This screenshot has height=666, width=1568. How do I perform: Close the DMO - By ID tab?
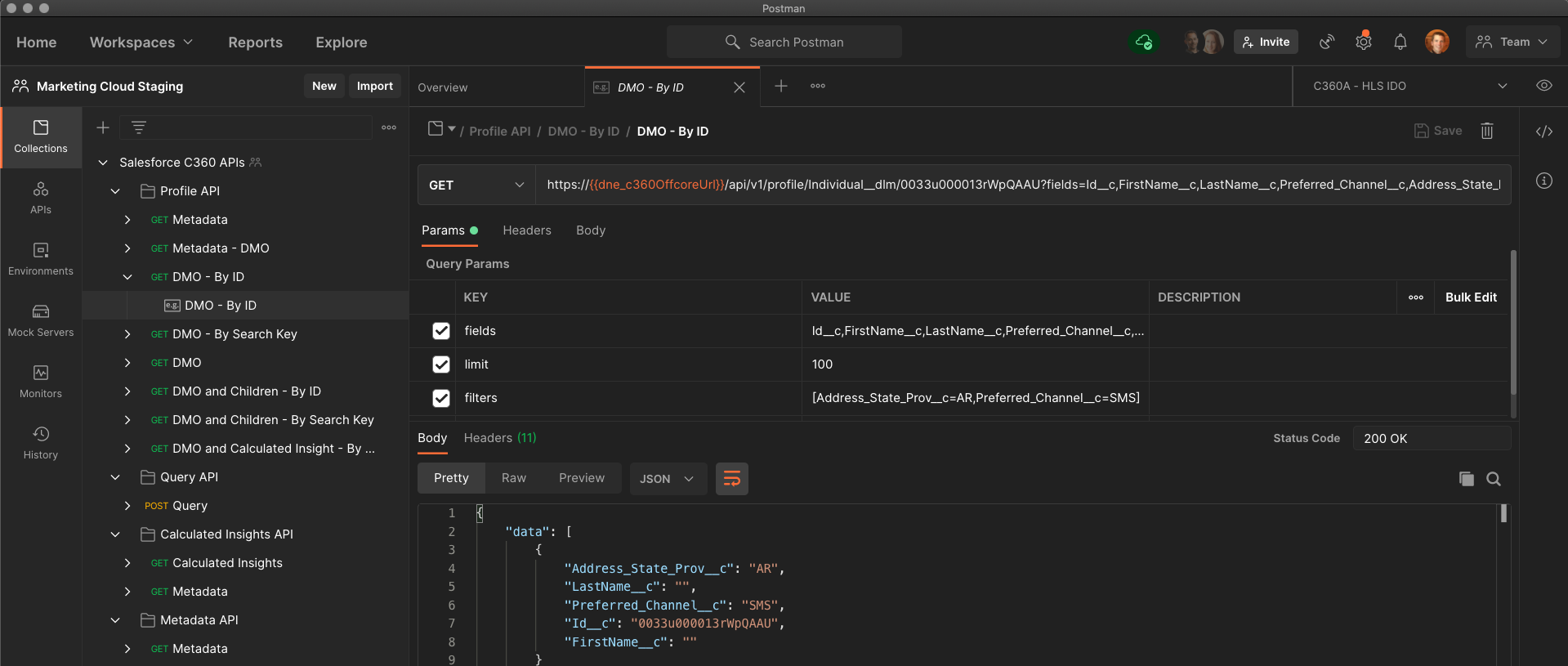coord(739,87)
